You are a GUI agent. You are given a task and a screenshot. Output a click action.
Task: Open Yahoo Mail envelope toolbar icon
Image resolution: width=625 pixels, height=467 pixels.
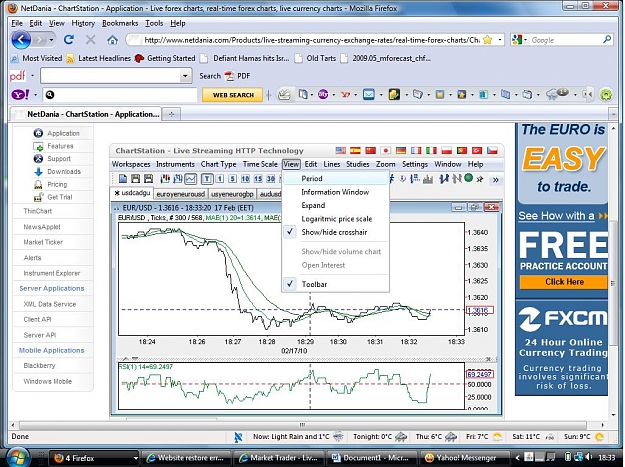click(x=369, y=95)
